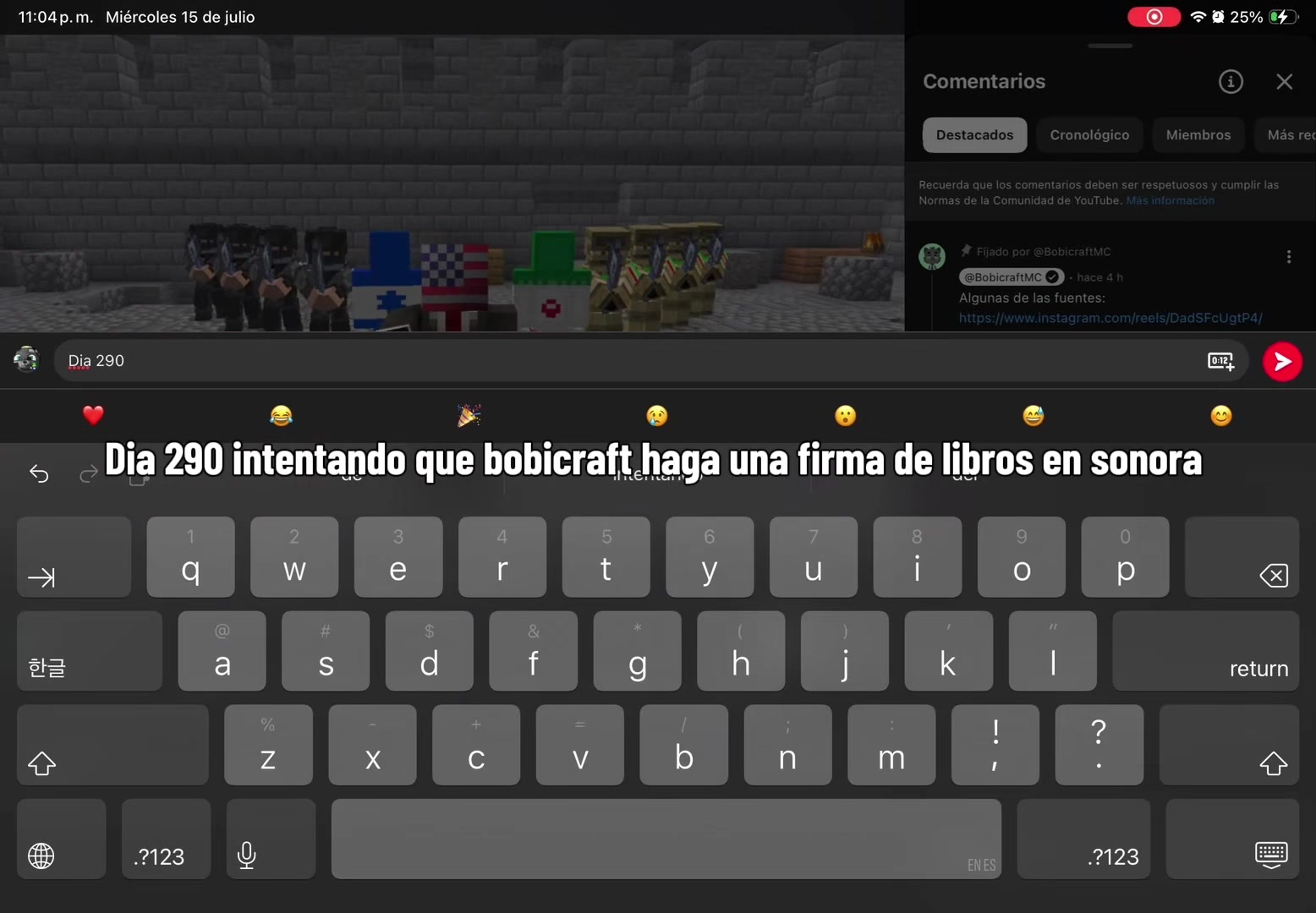Tap the pin icon beside Fijado por

[966, 251]
